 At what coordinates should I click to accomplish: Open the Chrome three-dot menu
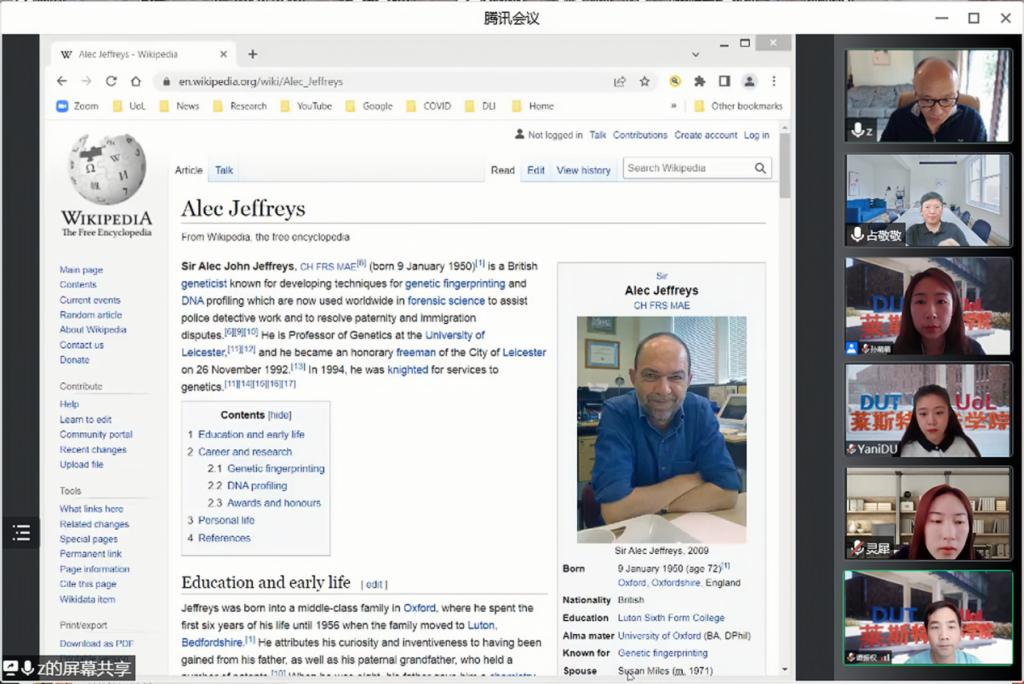coord(773,81)
